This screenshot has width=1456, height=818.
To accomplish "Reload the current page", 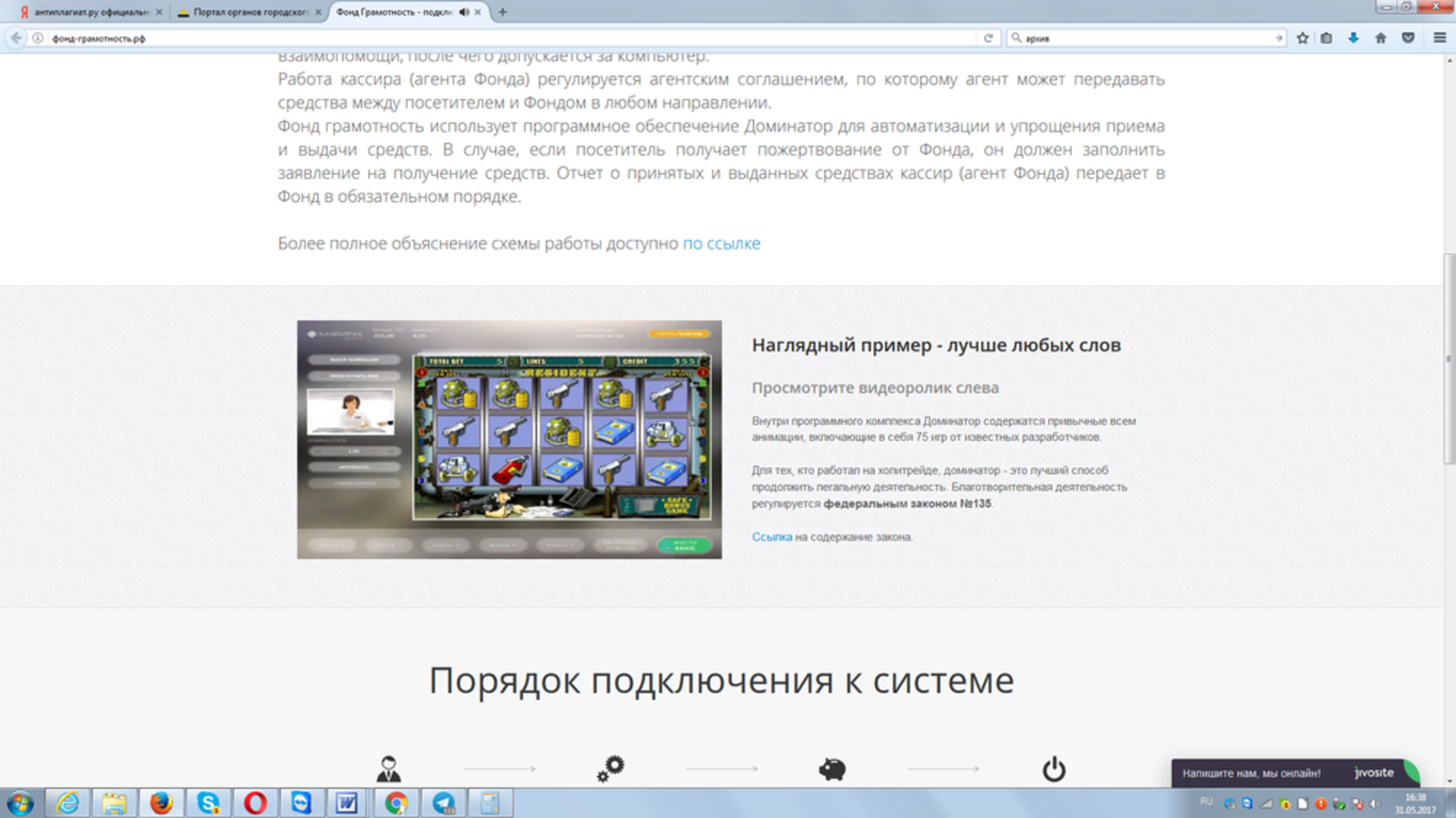I will [988, 38].
